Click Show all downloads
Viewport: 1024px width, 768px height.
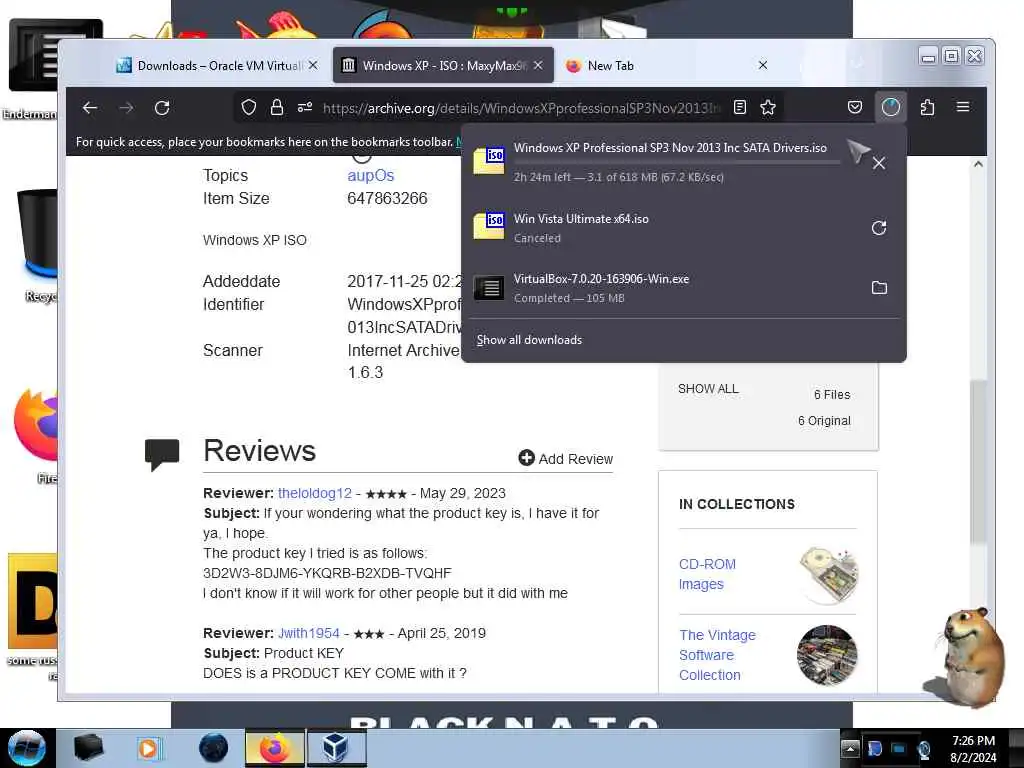pos(529,340)
